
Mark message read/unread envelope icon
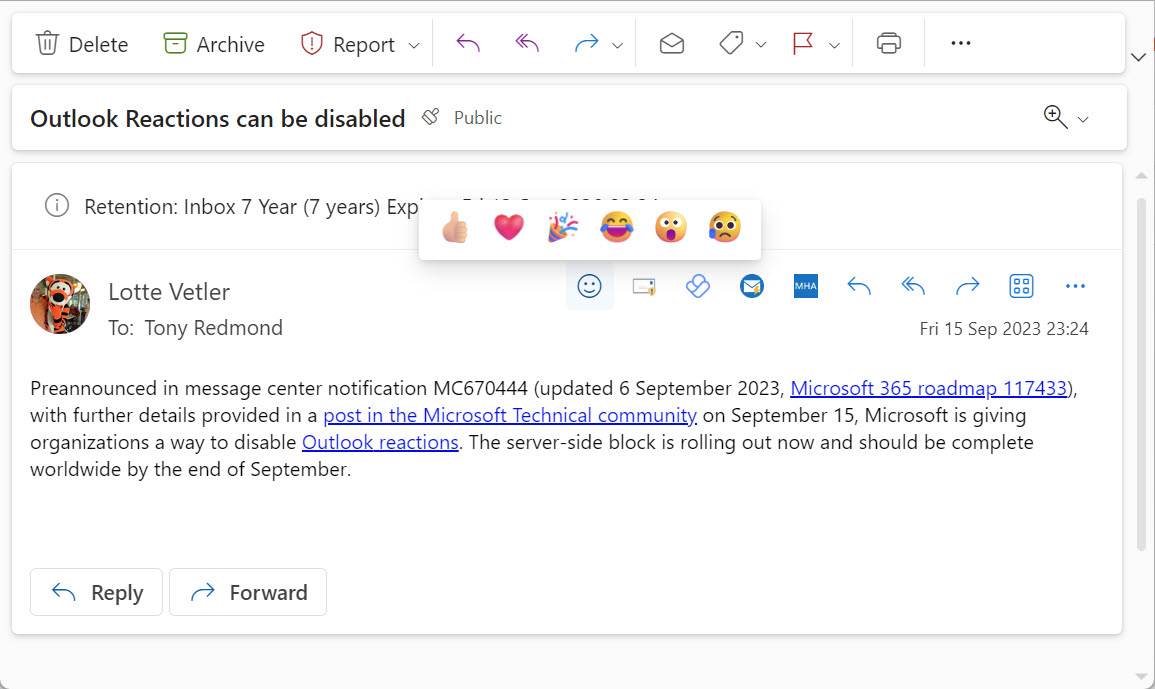click(672, 44)
